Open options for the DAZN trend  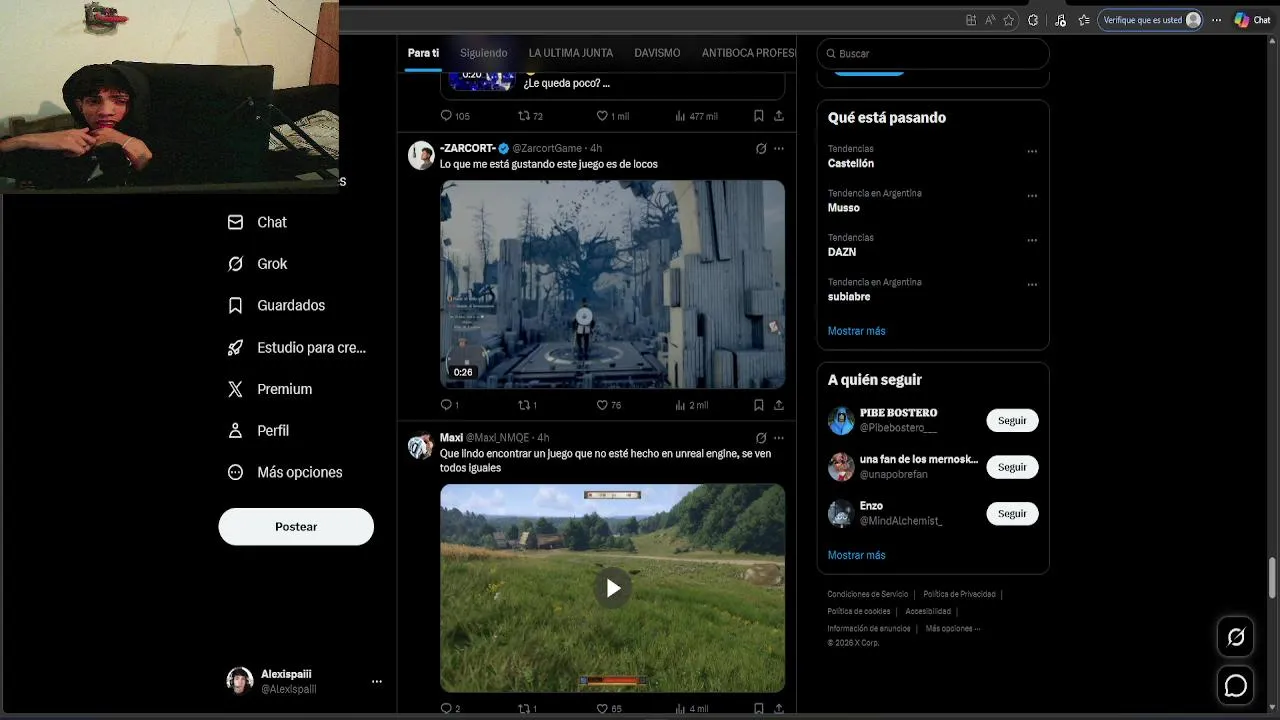point(1032,241)
